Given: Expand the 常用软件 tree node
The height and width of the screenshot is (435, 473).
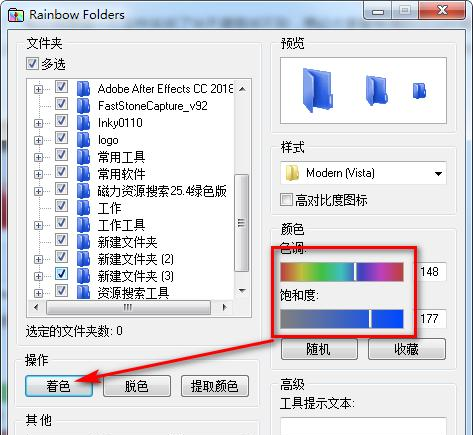Looking at the screenshot, I should click(x=38, y=174).
